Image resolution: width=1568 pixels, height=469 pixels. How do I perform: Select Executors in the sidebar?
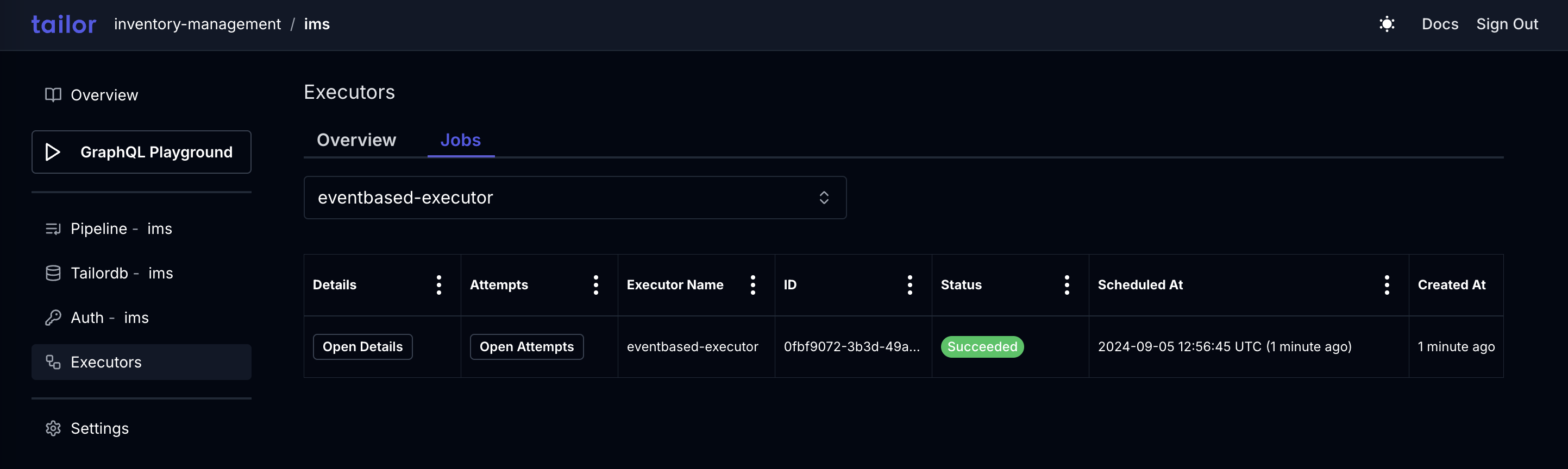coord(141,362)
